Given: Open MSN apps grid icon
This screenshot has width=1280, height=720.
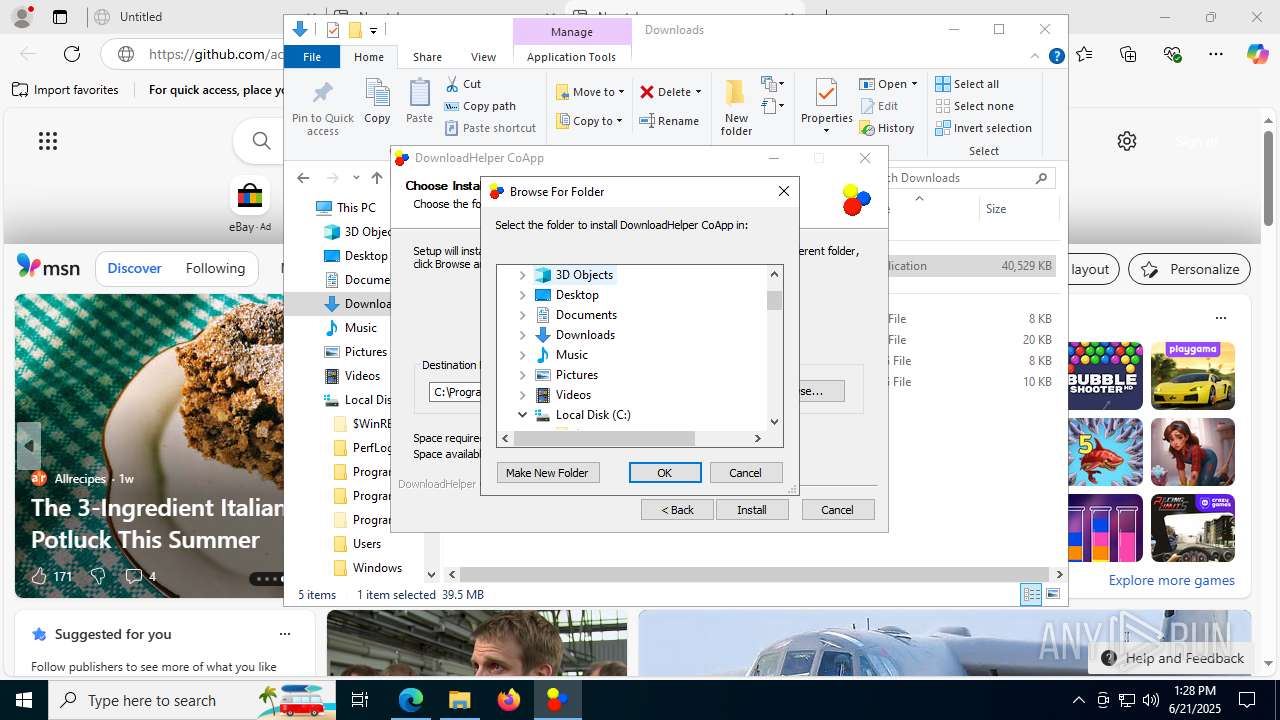Looking at the screenshot, I should point(48,141).
